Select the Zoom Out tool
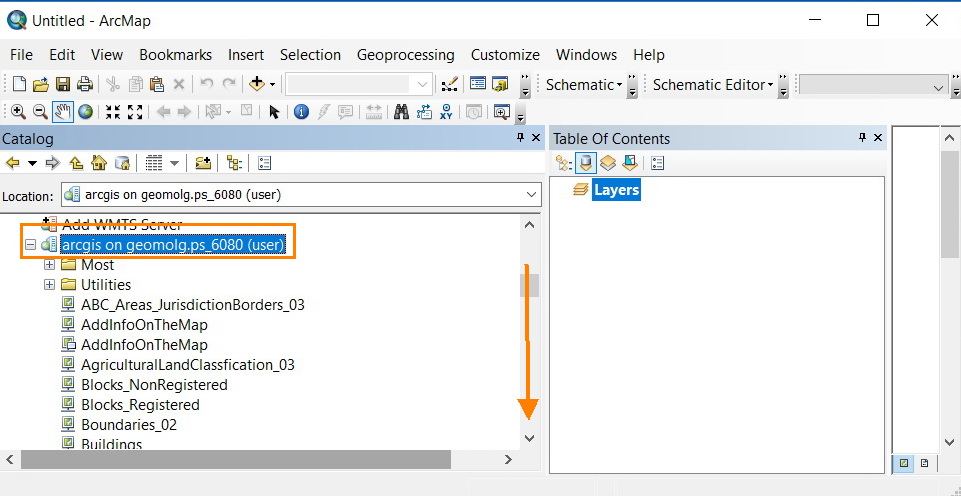 [40, 112]
